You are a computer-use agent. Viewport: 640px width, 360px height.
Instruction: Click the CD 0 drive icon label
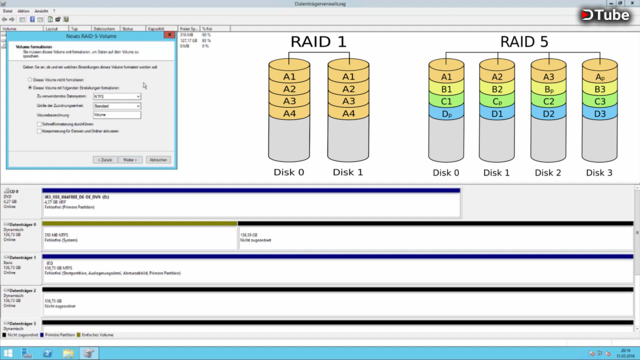click(11, 191)
